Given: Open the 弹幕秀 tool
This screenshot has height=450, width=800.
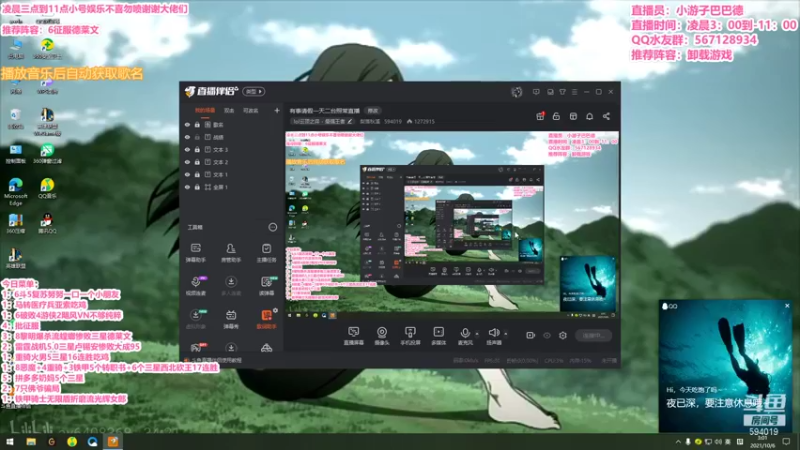Looking at the screenshot, I should tap(231, 319).
